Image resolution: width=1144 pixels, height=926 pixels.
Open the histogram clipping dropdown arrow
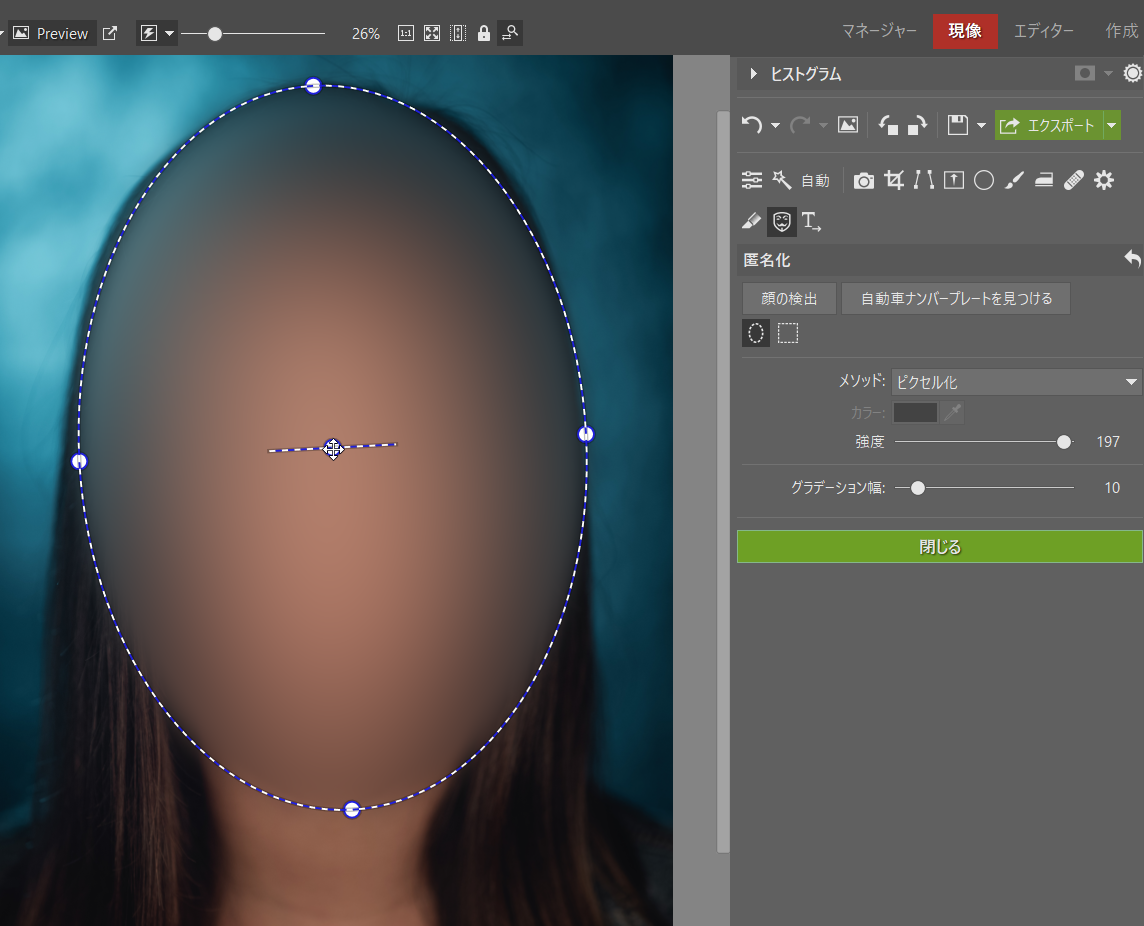(1108, 73)
